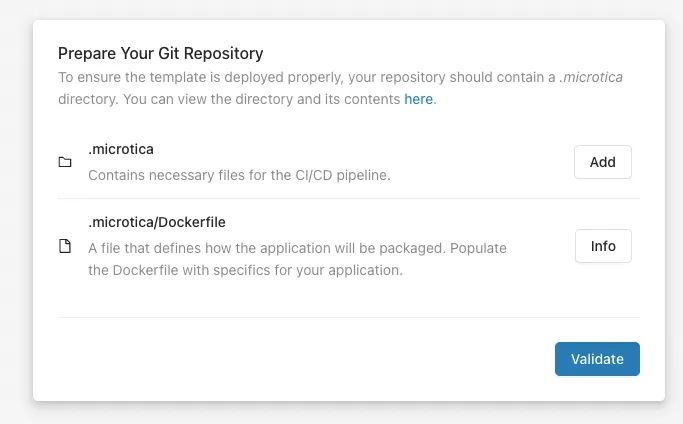
Task: Click empty card area left of Validate
Action: coord(305,359)
